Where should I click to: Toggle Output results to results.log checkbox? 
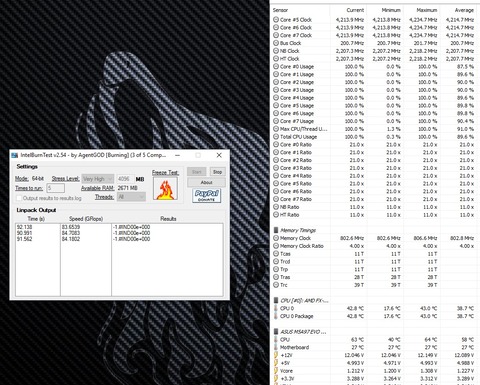(x=19, y=198)
